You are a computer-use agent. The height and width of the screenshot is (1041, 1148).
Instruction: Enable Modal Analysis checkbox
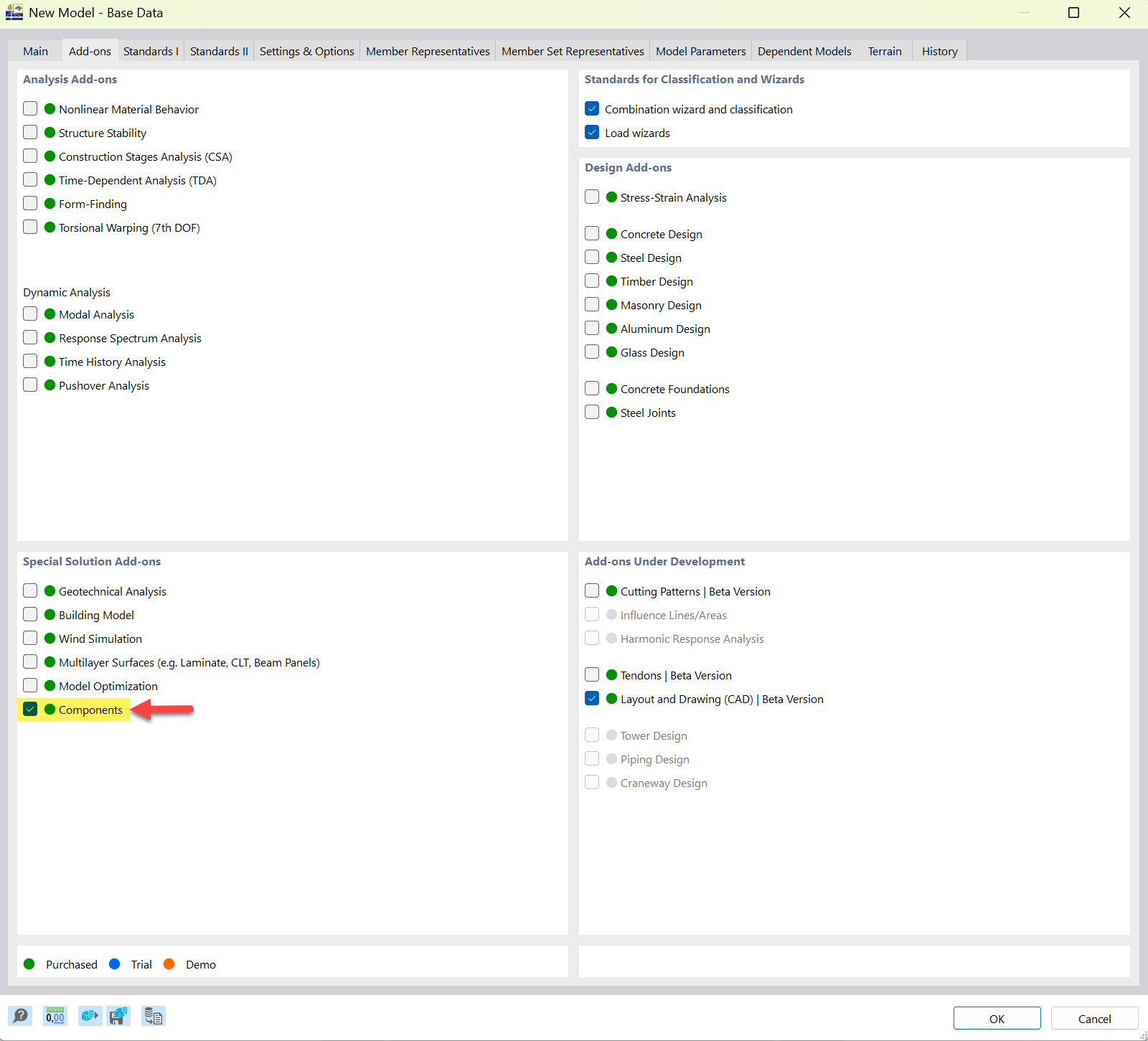coord(30,314)
